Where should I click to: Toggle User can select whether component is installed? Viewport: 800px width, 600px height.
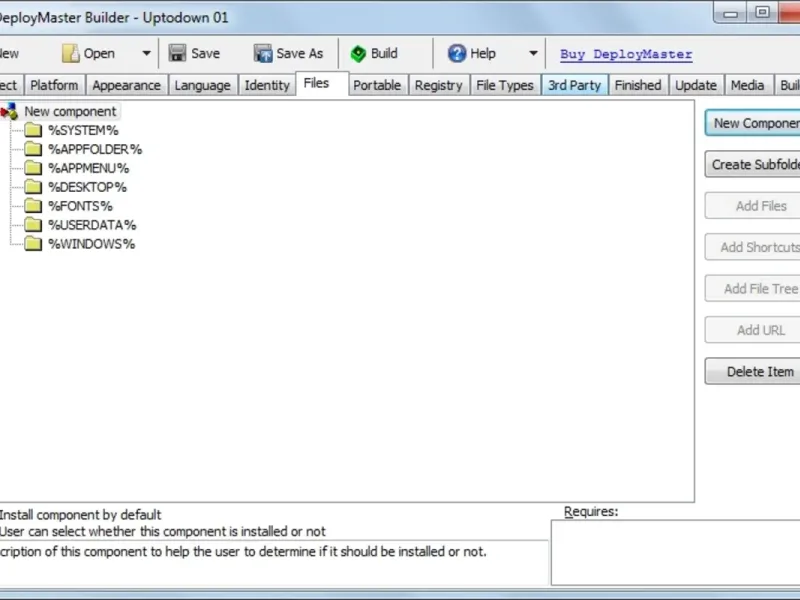tap(162, 532)
